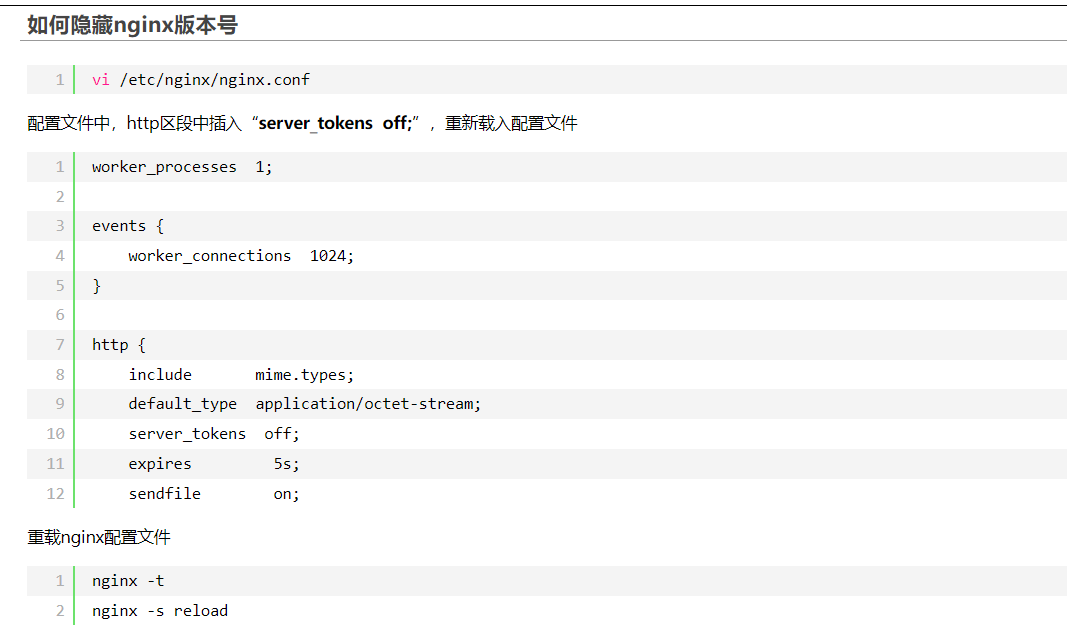This screenshot has width=1067, height=643.
Task: Click the nginx -t command line
Action: (x=128, y=581)
